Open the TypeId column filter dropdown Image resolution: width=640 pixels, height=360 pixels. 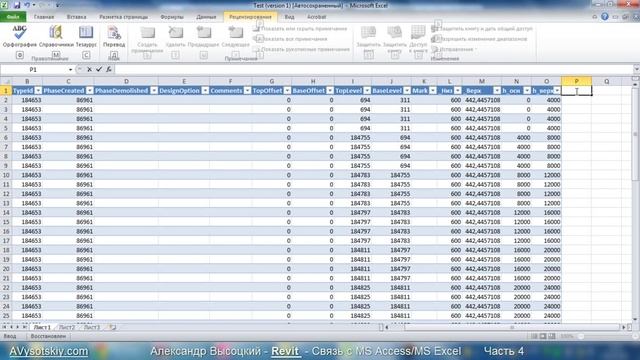[x=38, y=91]
